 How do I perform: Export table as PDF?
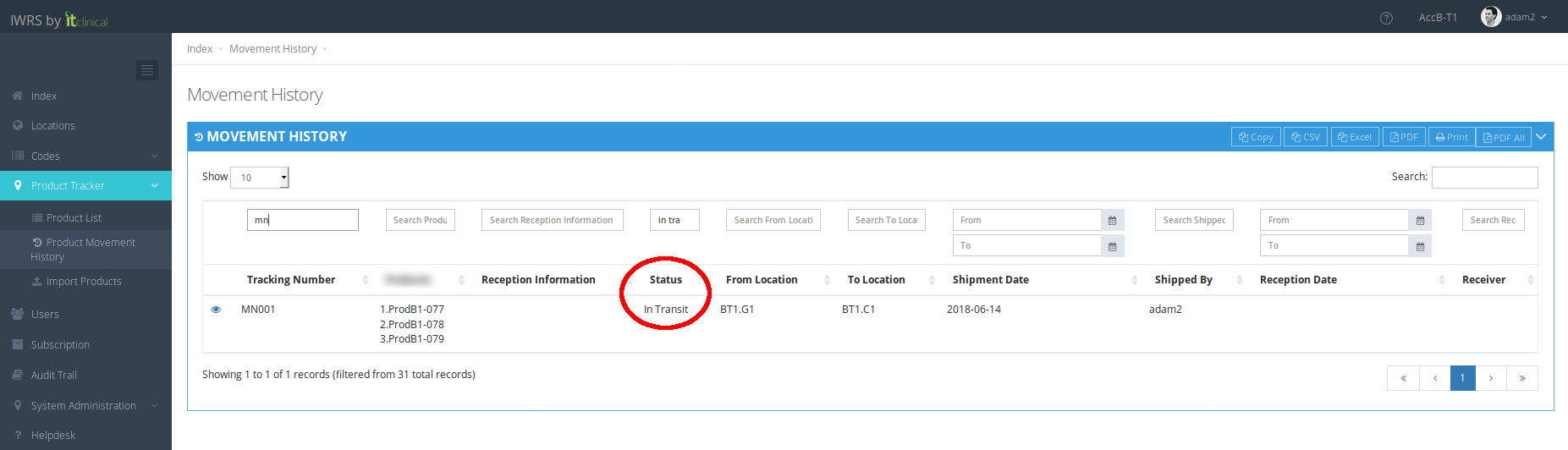(x=1404, y=137)
